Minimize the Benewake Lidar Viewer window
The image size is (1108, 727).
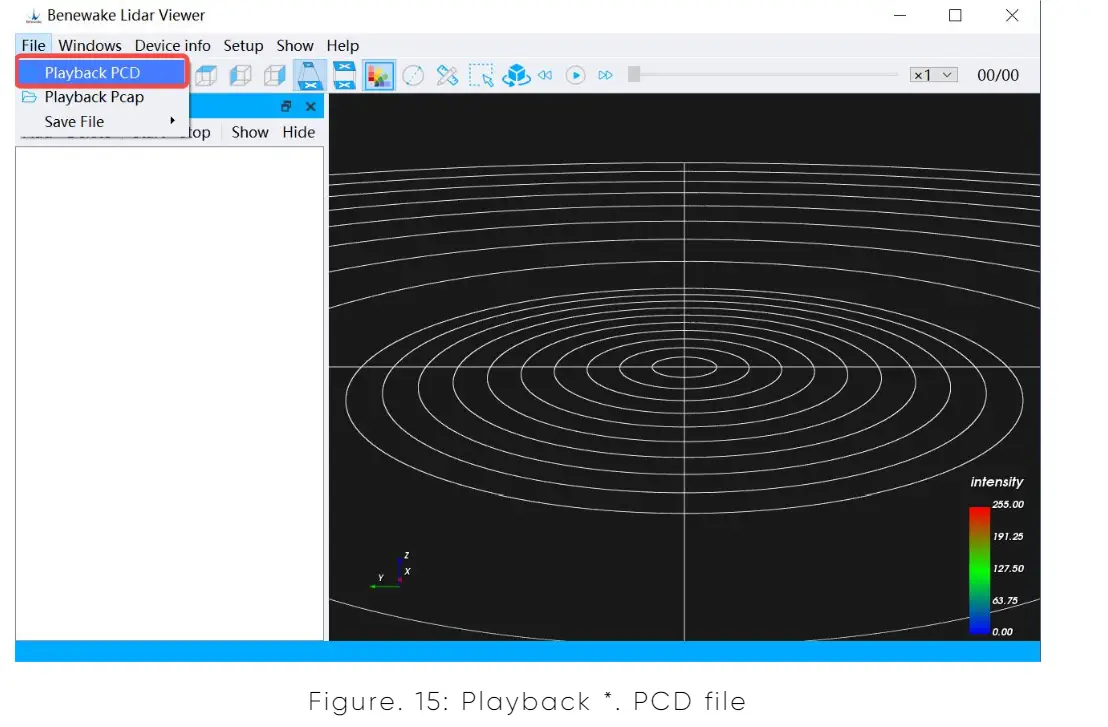pyautogui.click(x=900, y=16)
